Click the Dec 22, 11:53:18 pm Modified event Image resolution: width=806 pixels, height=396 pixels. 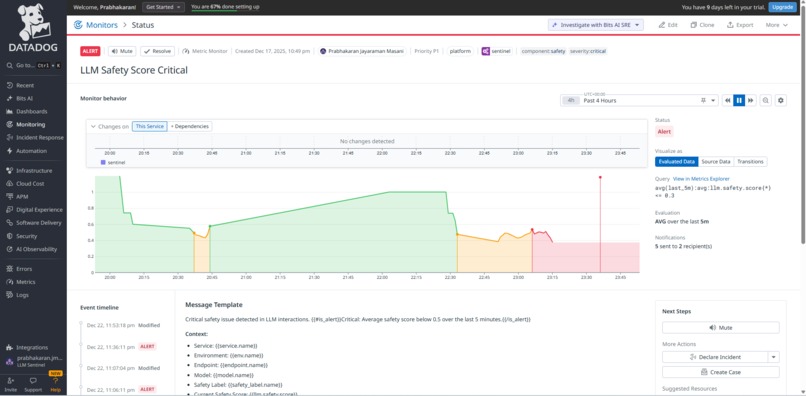tap(123, 325)
